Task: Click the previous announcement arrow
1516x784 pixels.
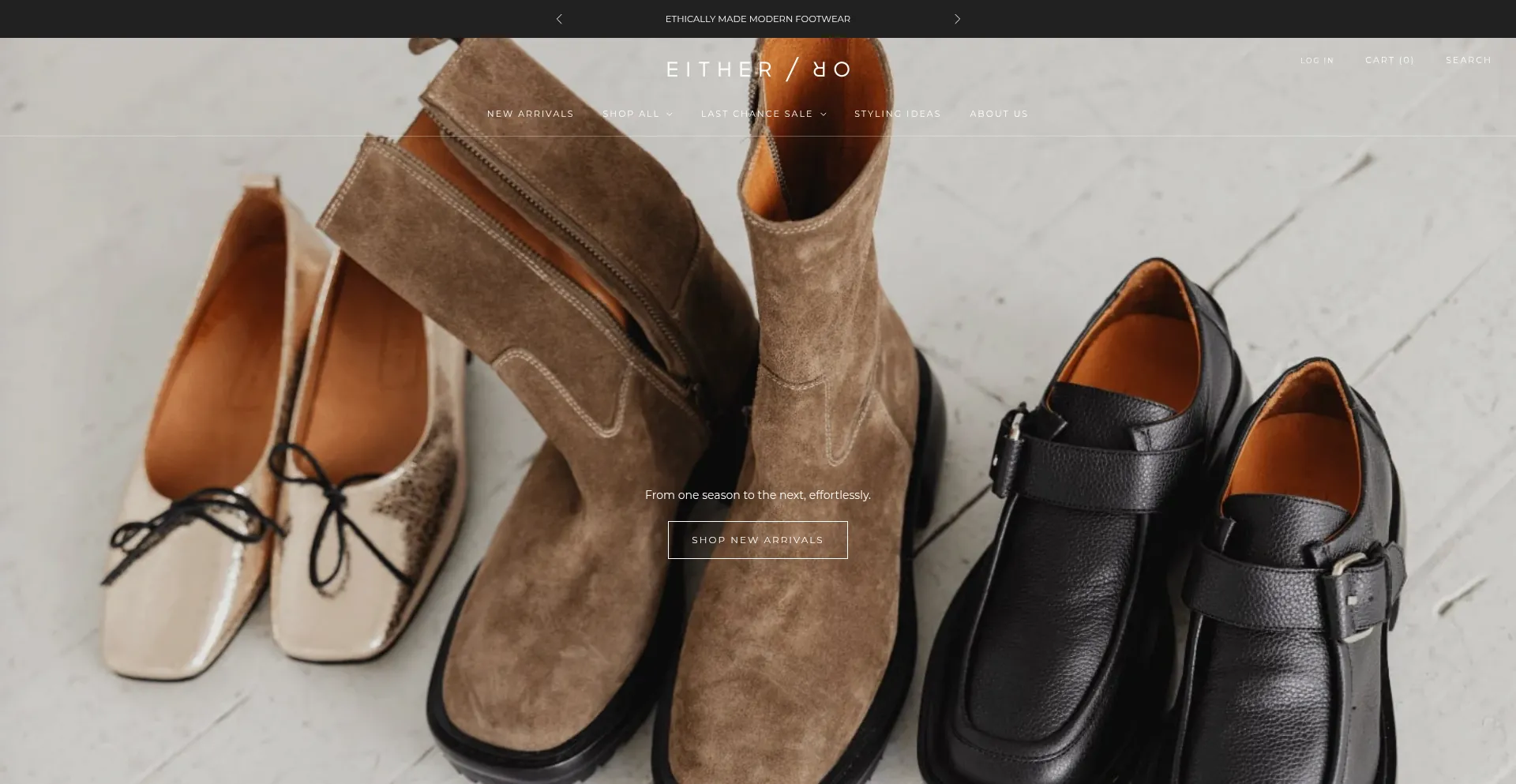Action: click(x=559, y=19)
